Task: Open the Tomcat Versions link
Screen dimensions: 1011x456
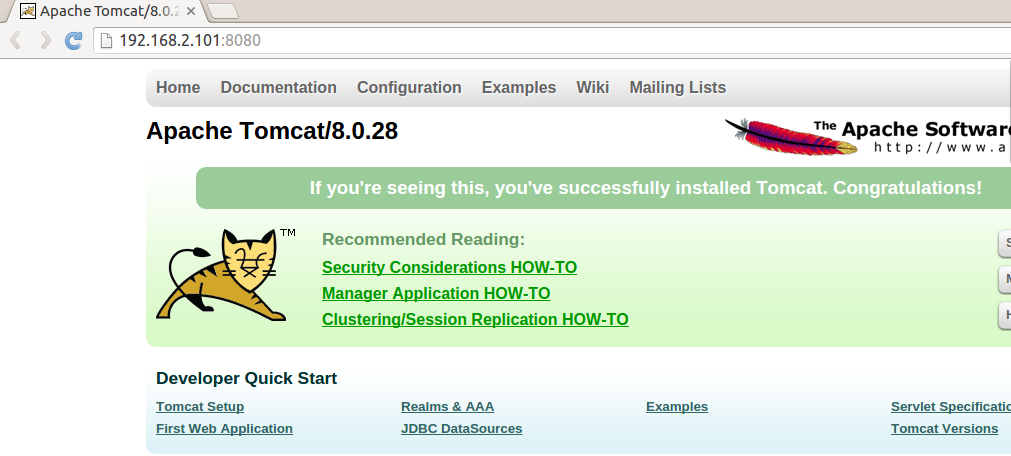Action: pos(945,429)
